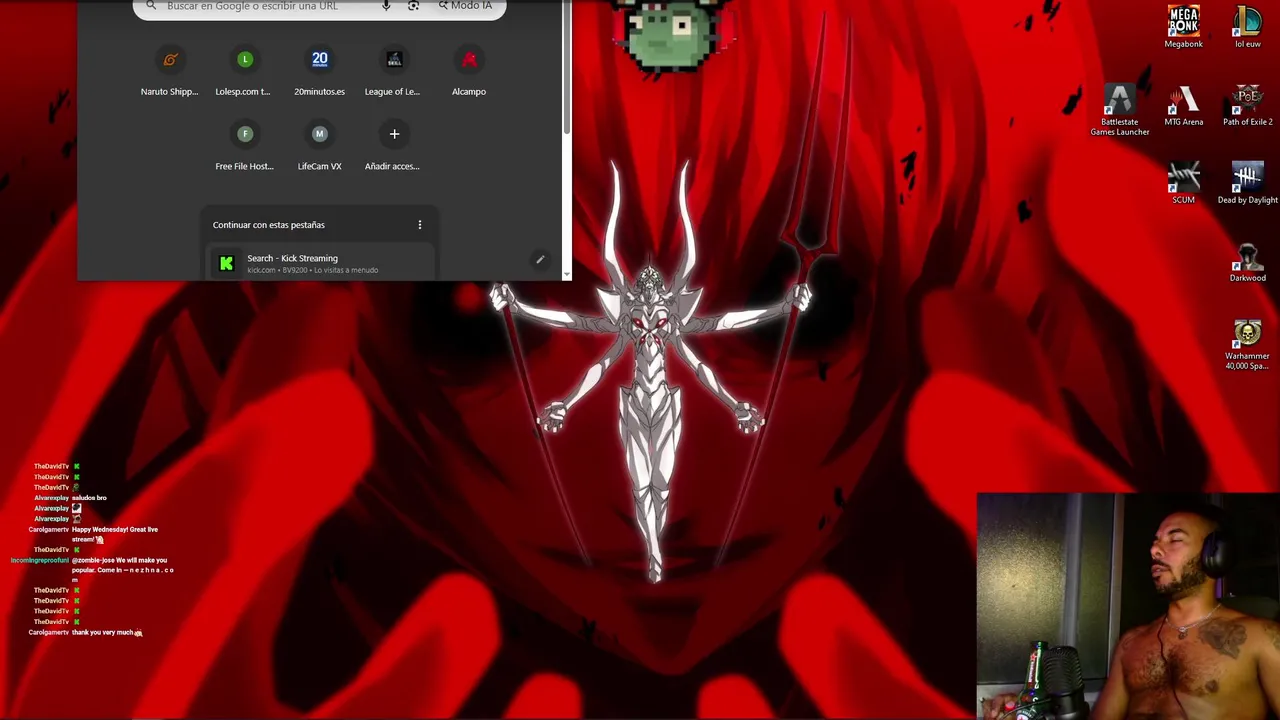Open the Naruto Shipp... shortcut
This screenshot has width=1280, height=720.
[x=169, y=72]
